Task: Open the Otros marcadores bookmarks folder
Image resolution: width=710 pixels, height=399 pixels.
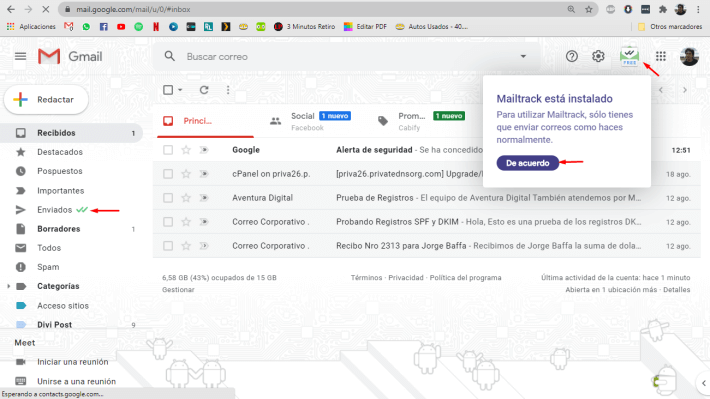Action: pos(670,27)
